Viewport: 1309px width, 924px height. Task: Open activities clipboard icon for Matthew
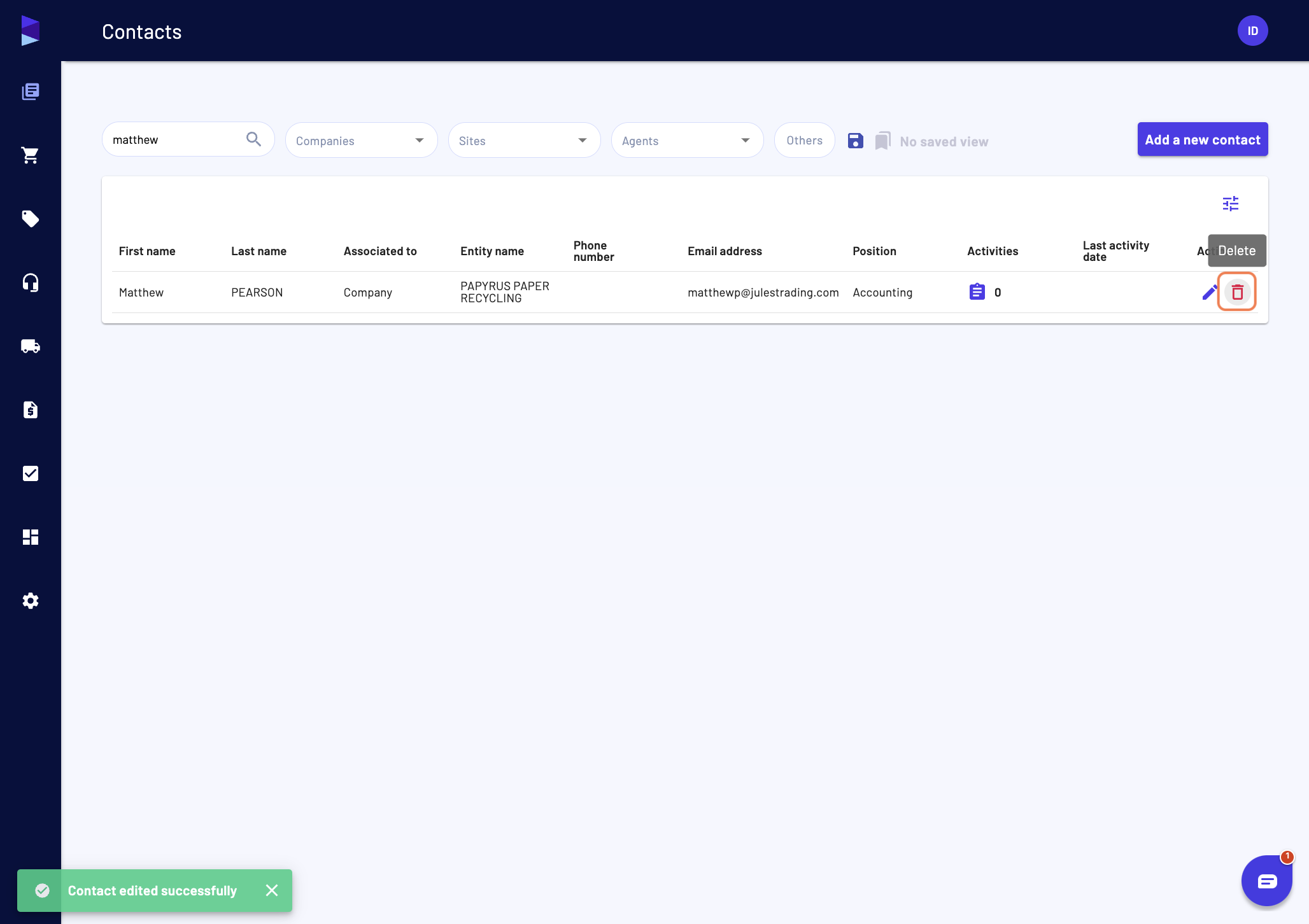[x=977, y=291]
